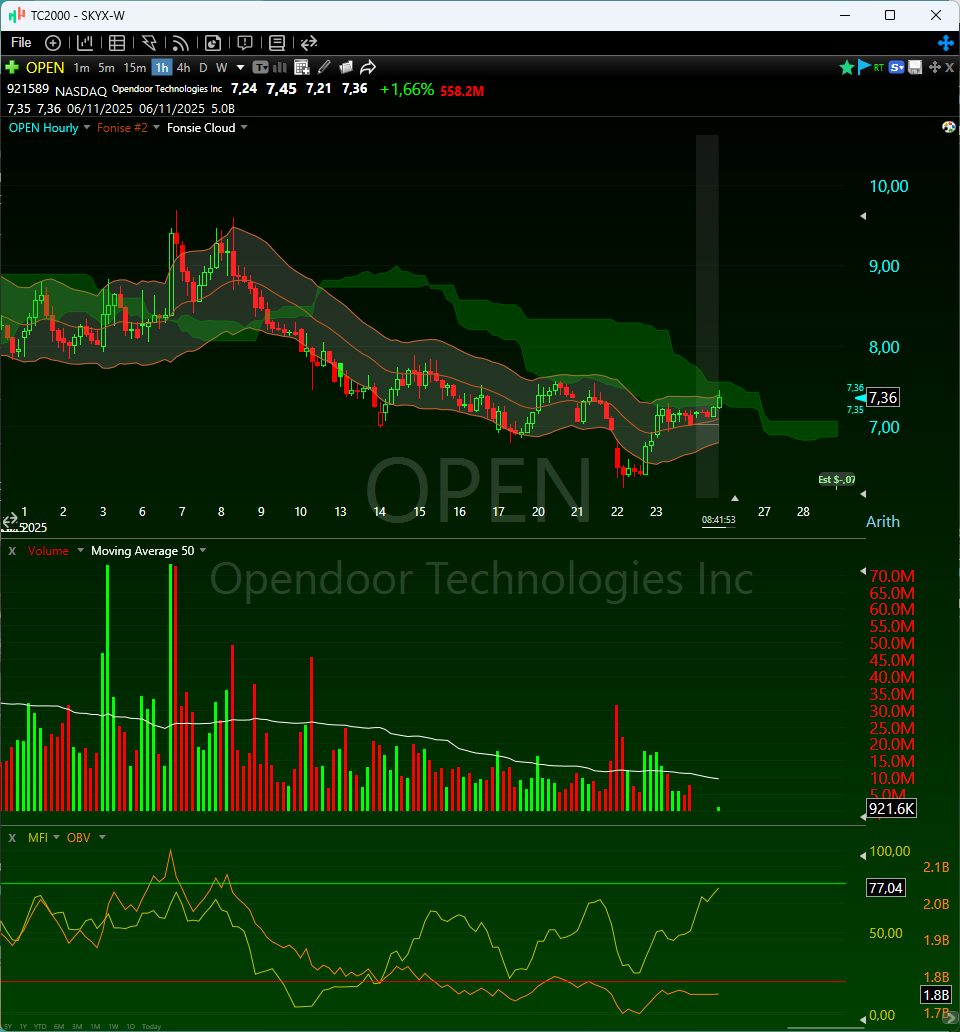Close the MFI pane with its X
960x1032 pixels.
click(12, 838)
